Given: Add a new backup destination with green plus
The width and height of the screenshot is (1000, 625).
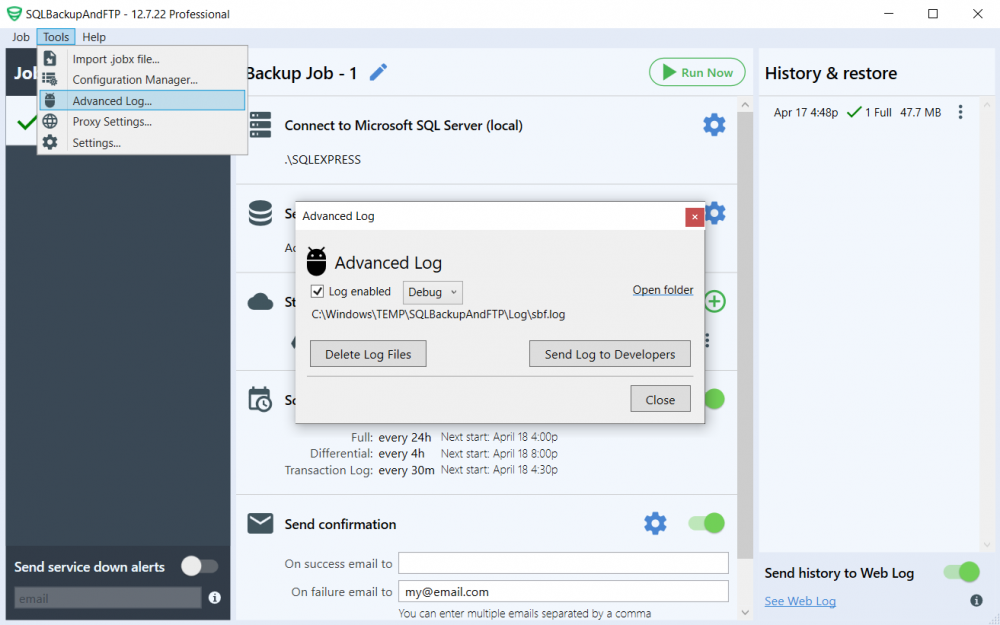Looking at the screenshot, I should tap(714, 301).
